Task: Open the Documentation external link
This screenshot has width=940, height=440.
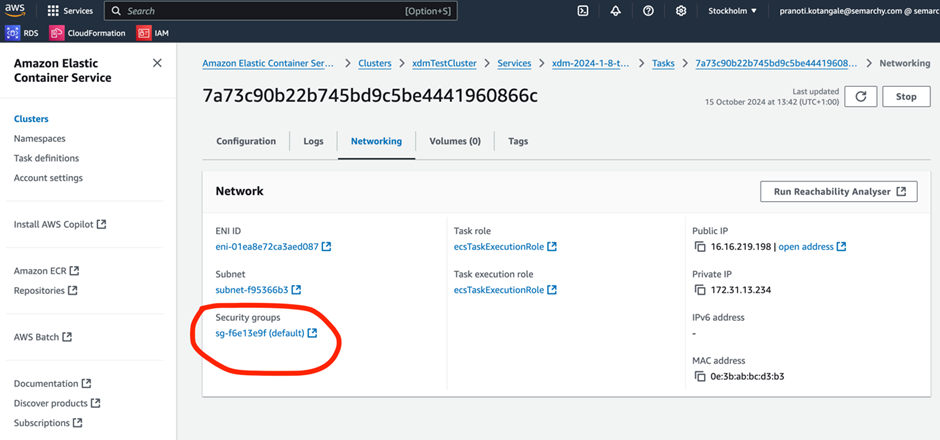Action: point(52,383)
